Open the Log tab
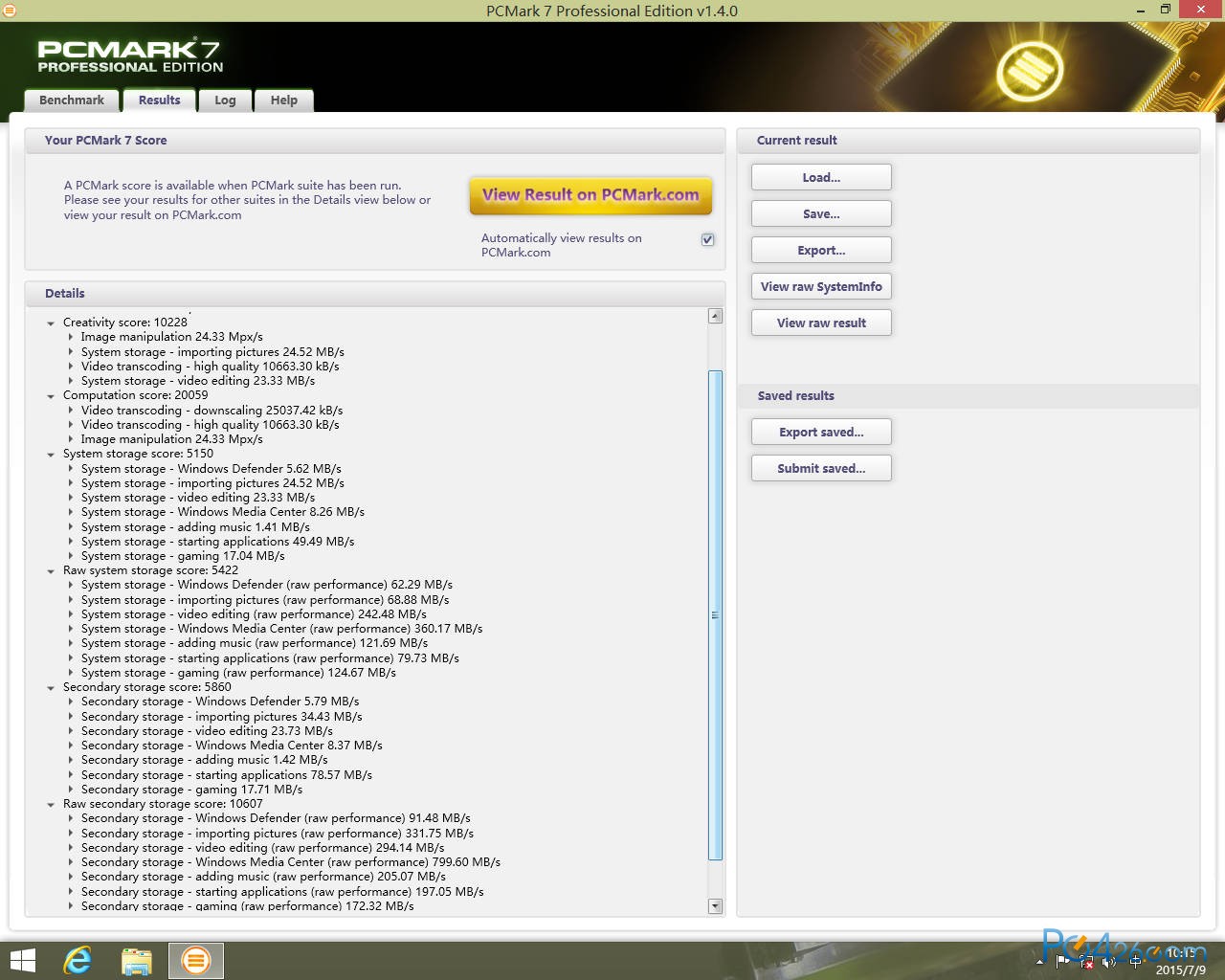The width and height of the screenshot is (1225, 980). point(225,100)
